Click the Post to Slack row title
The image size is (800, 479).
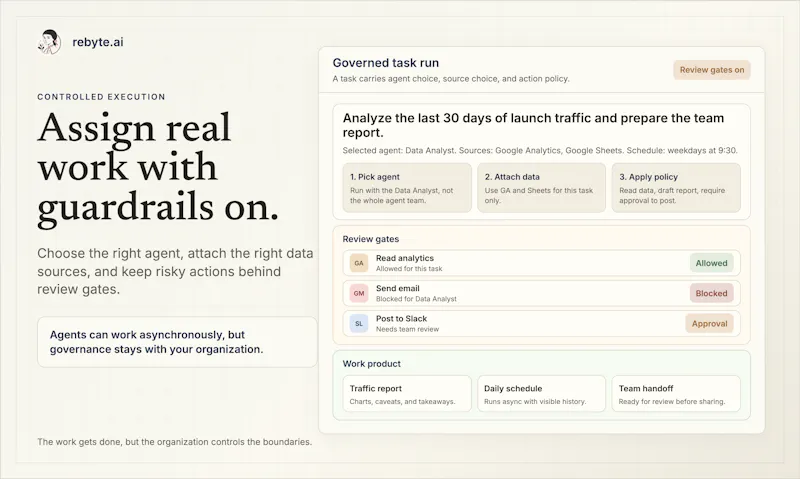pos(401,318)
